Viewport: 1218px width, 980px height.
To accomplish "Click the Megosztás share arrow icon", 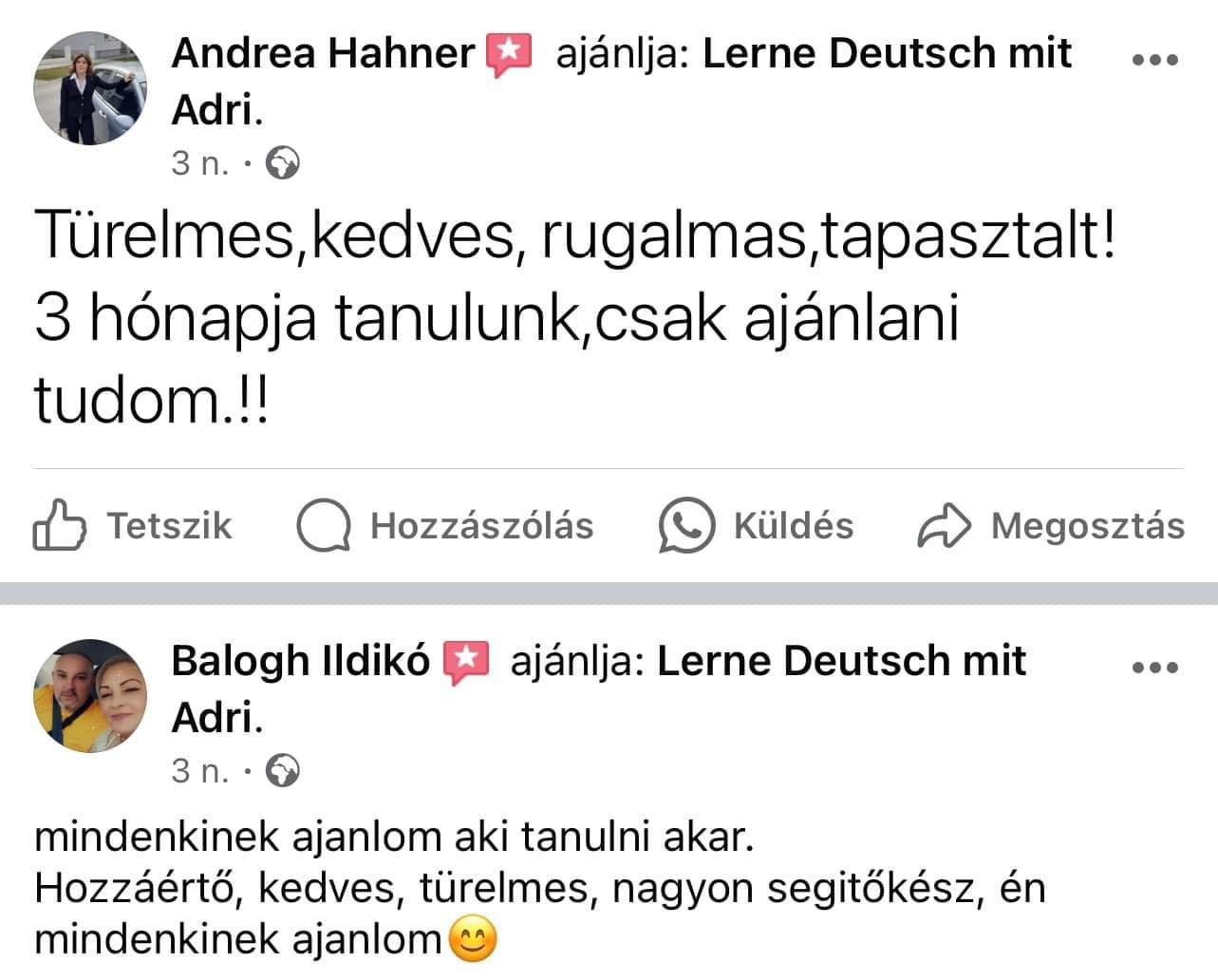I will tap(944, 526).
